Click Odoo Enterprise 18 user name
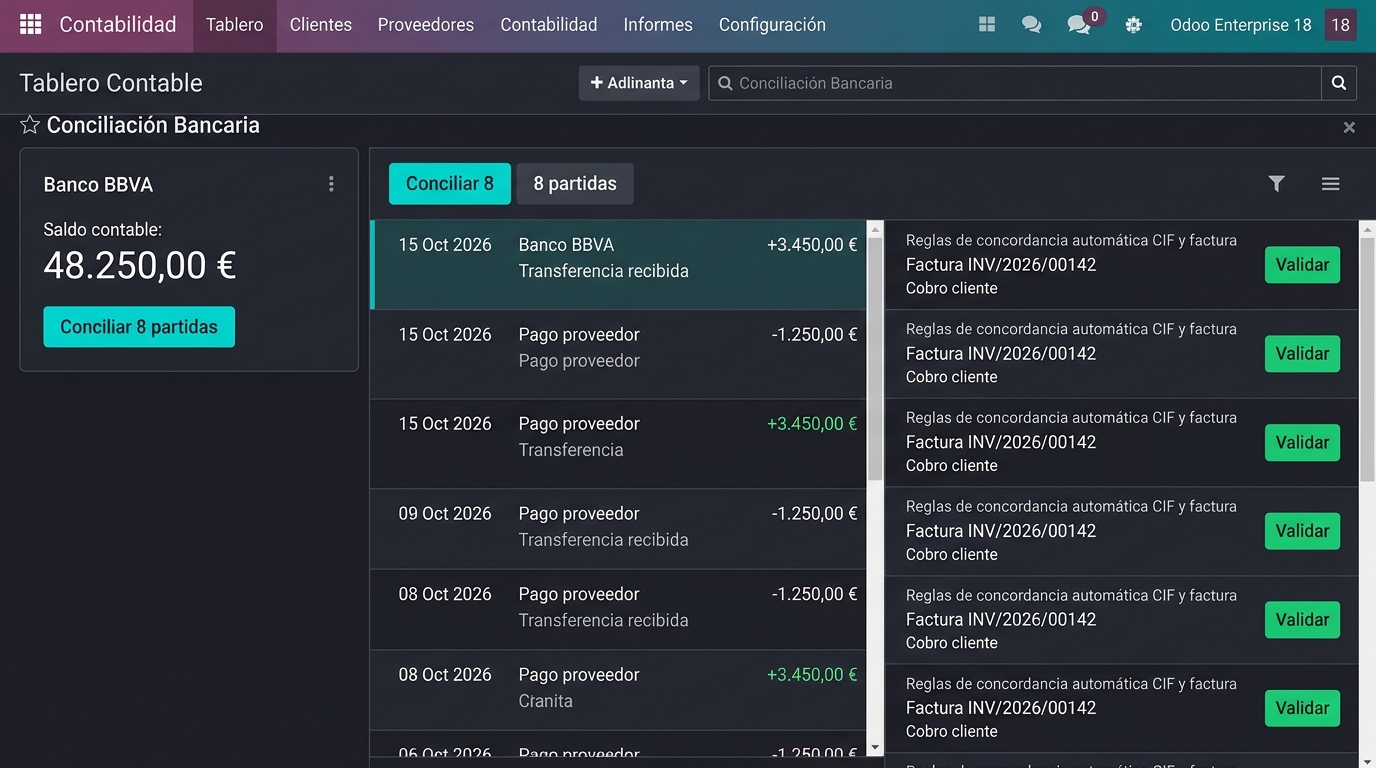This screenshot has width=1376, height=768. (x=1241, y=25)
